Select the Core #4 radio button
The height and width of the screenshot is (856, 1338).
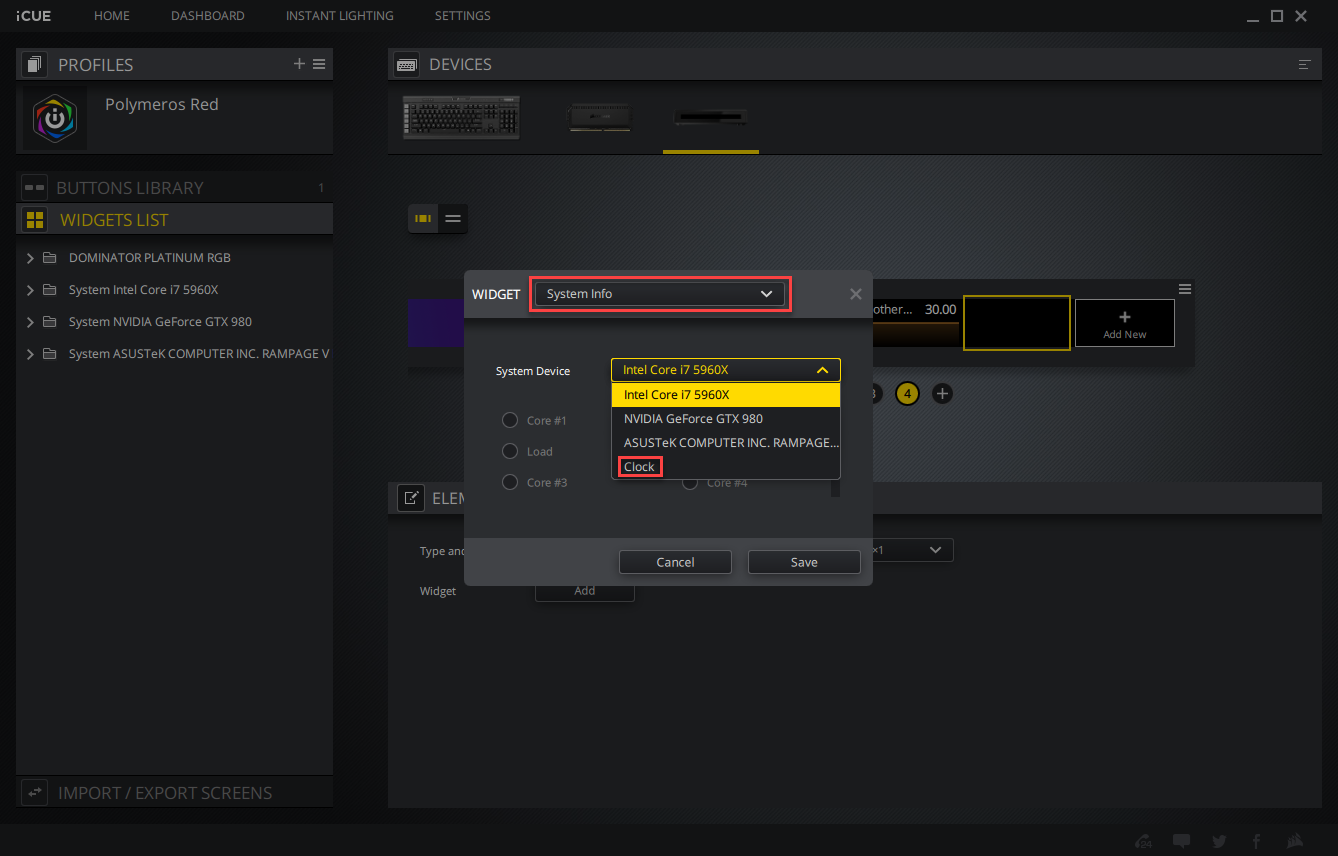click(690, 482)
